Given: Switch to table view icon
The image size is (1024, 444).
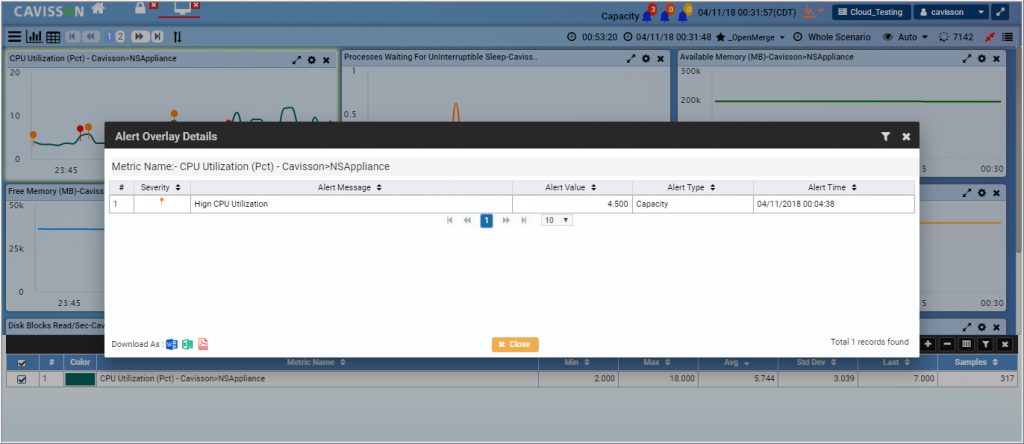Looking at the screenshot, I should [54, 37].
